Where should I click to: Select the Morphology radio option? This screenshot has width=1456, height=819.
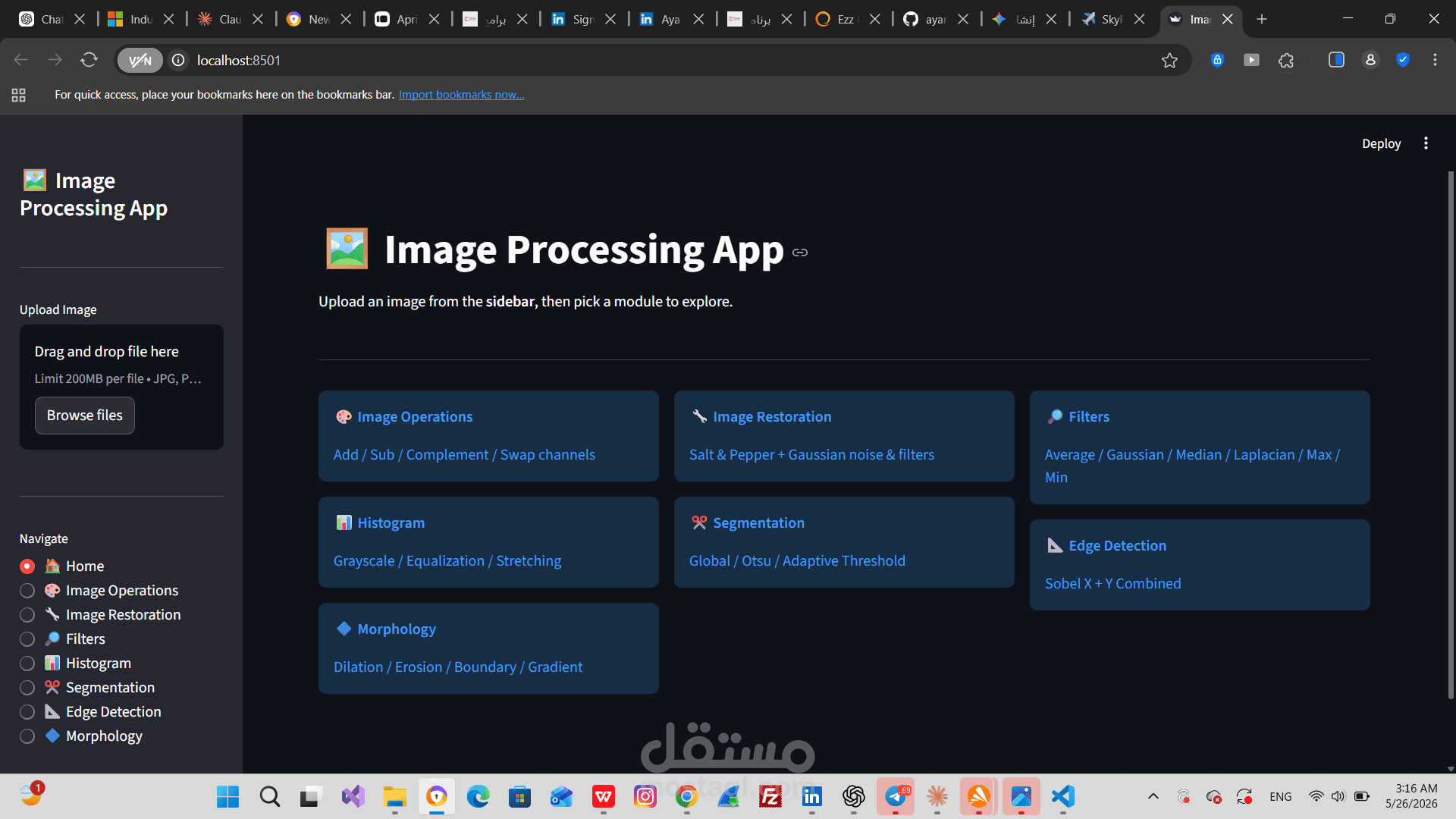pos(27,736)
